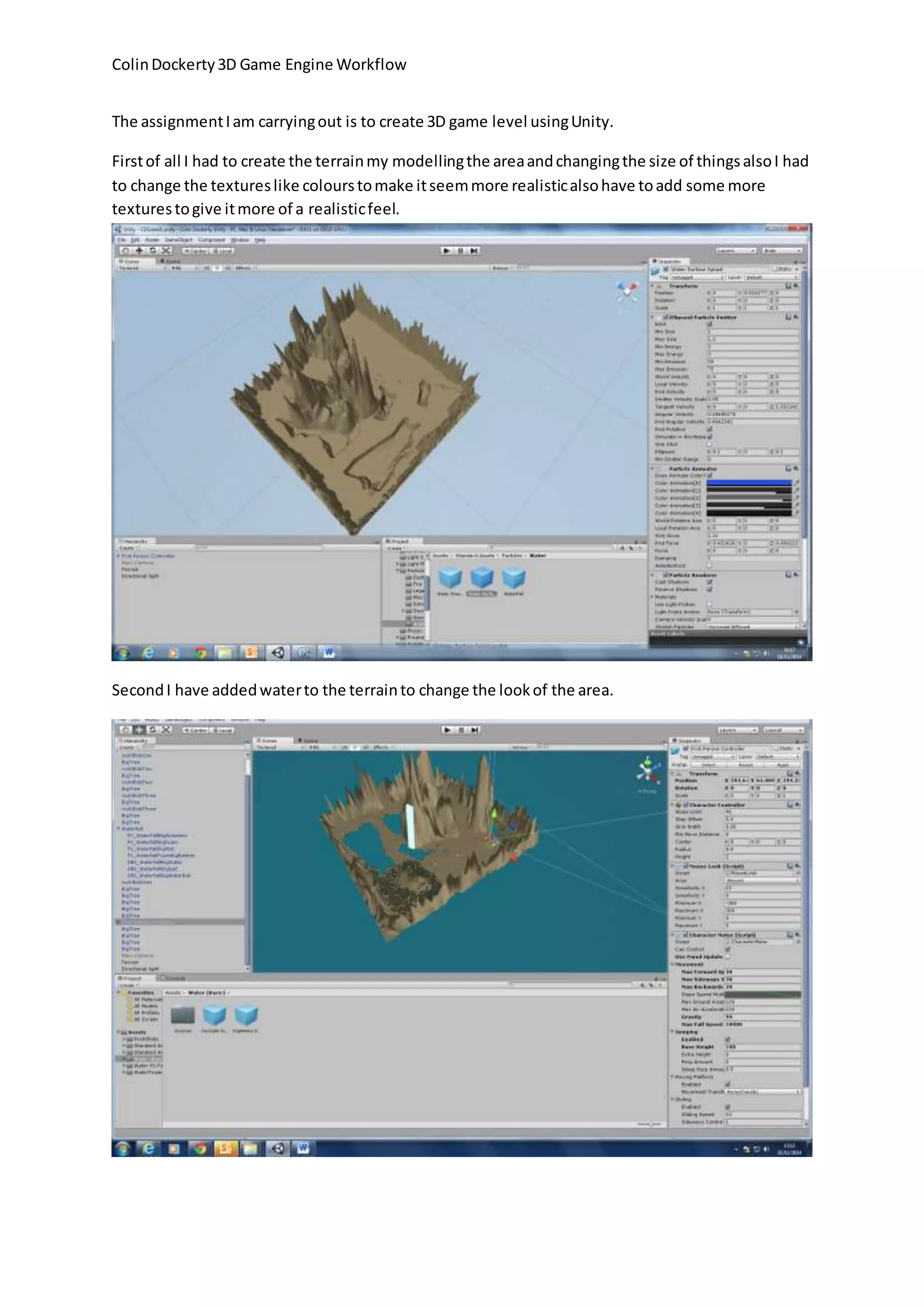
Task: Open Tag dropdown in first screenshot Inspector
Action: pos(699,277)
